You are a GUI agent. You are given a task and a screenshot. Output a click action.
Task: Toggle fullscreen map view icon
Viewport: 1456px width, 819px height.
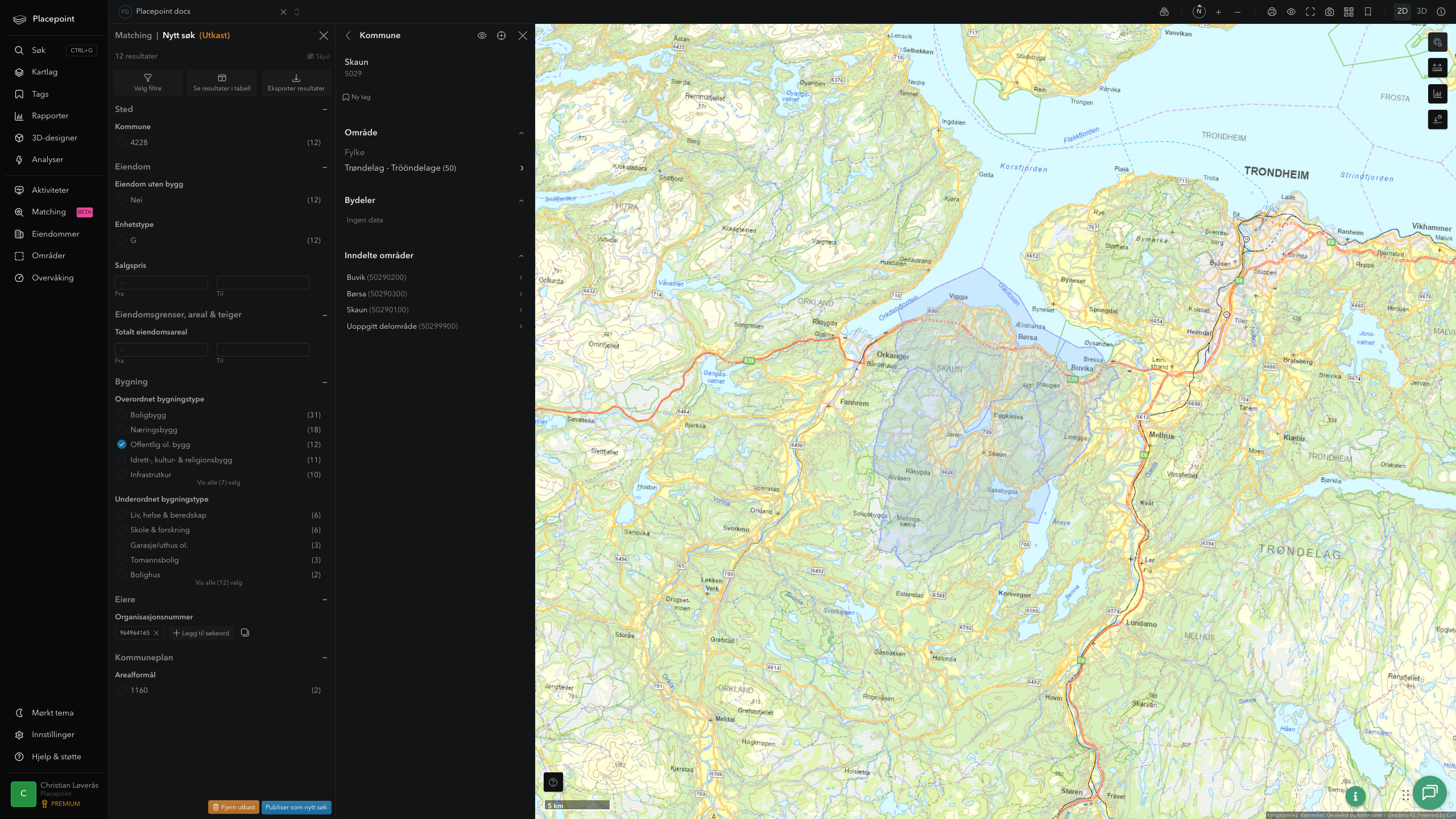coord(1310,11)
